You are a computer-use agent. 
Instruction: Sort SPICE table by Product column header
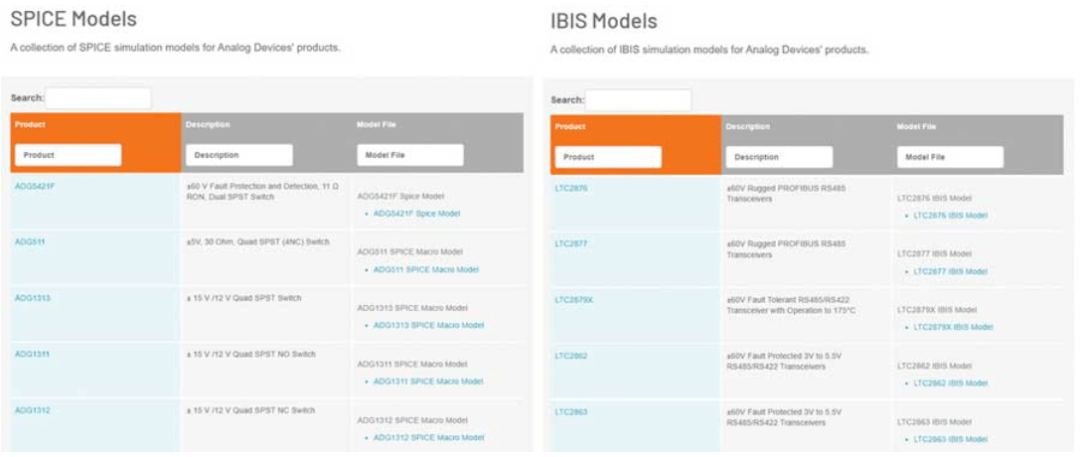click(29, 125)
